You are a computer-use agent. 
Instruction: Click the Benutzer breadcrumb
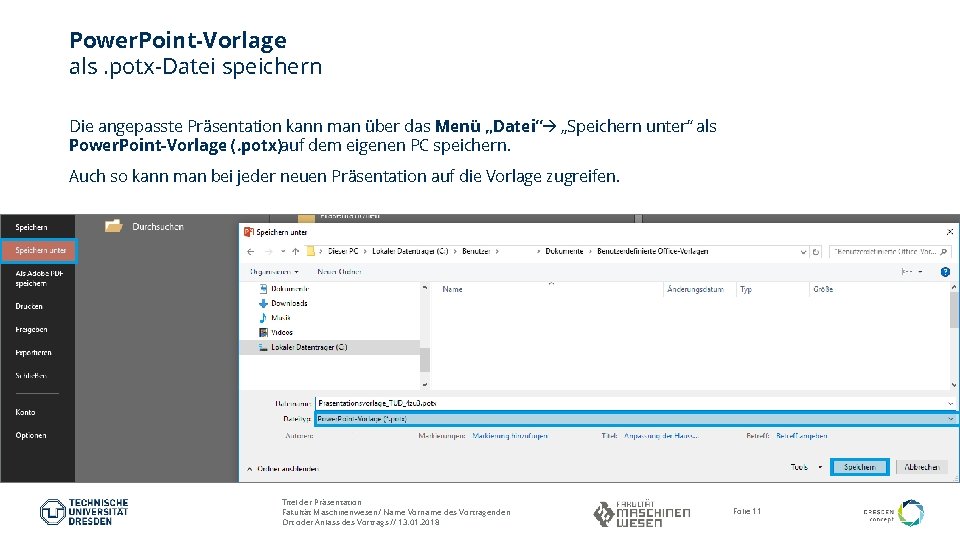click(x=476, y=251)
